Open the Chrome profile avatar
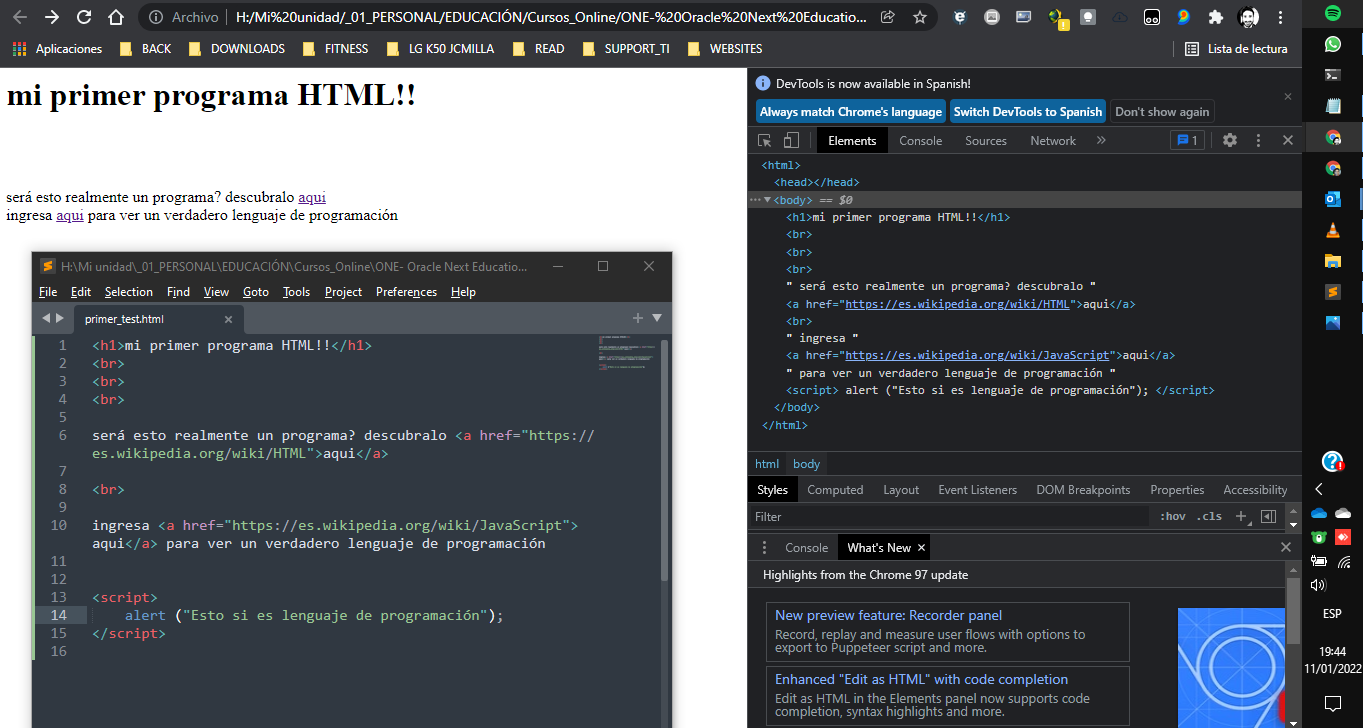 pyautogui.click(x=1248, y=17)
